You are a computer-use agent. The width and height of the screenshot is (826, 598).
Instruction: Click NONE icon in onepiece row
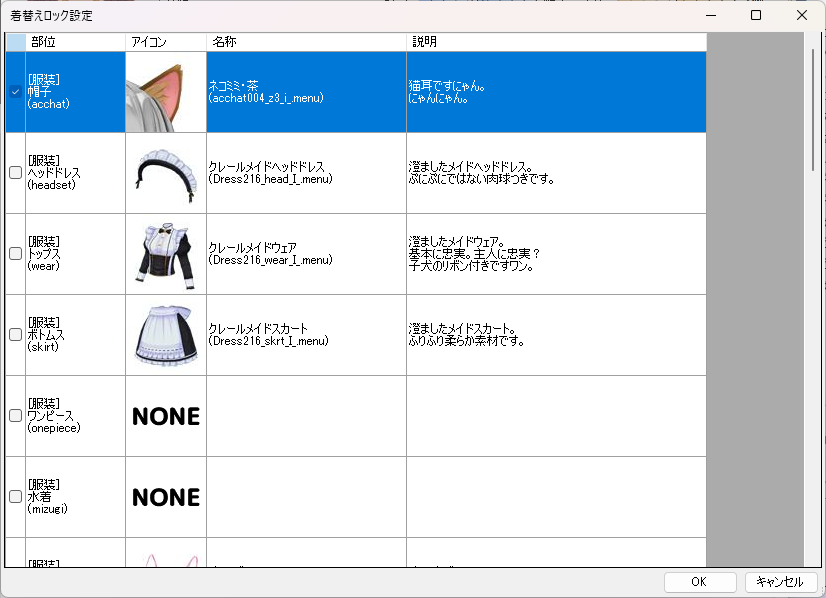165,416
